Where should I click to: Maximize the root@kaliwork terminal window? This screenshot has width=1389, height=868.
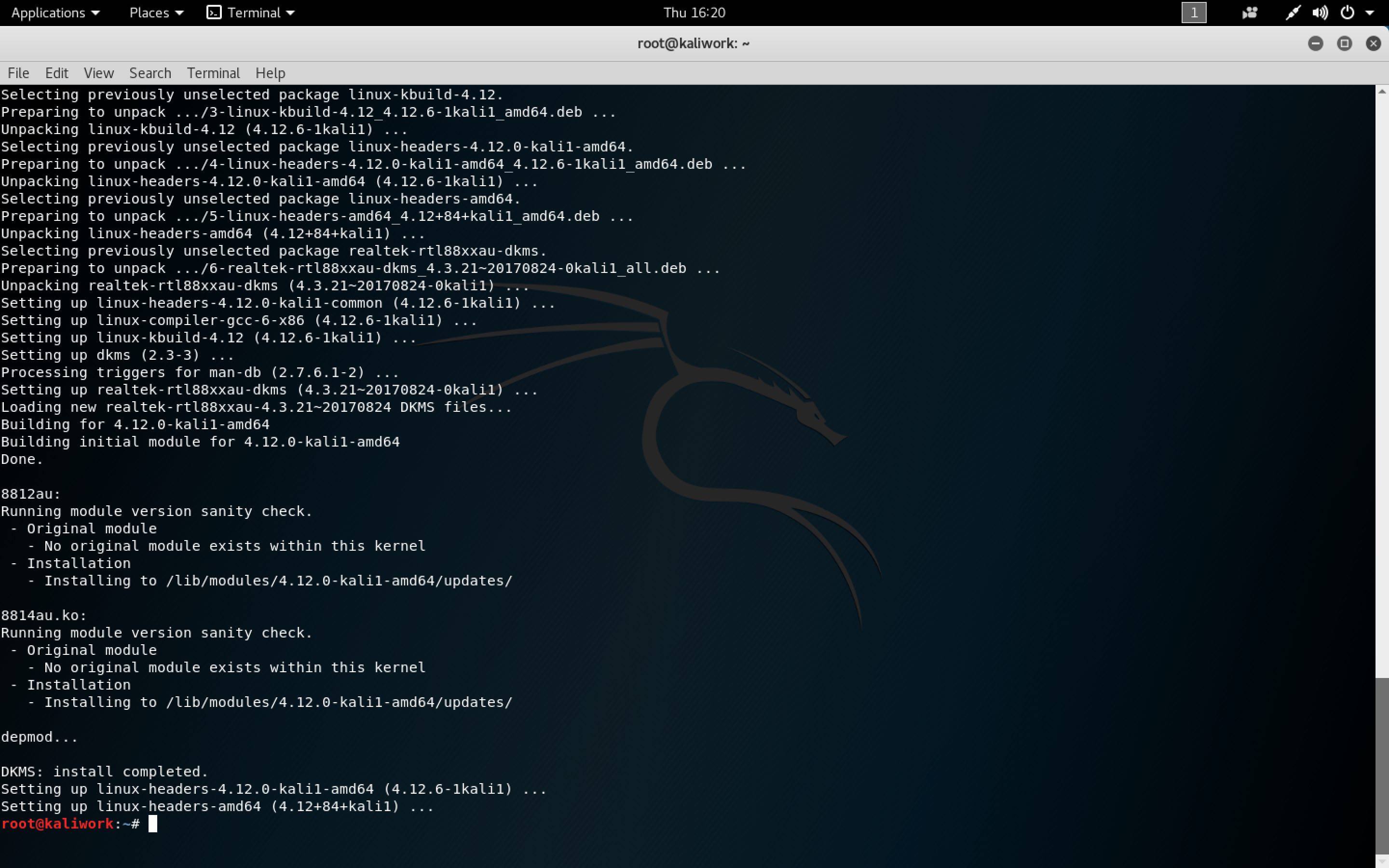tap(1344, 43)
